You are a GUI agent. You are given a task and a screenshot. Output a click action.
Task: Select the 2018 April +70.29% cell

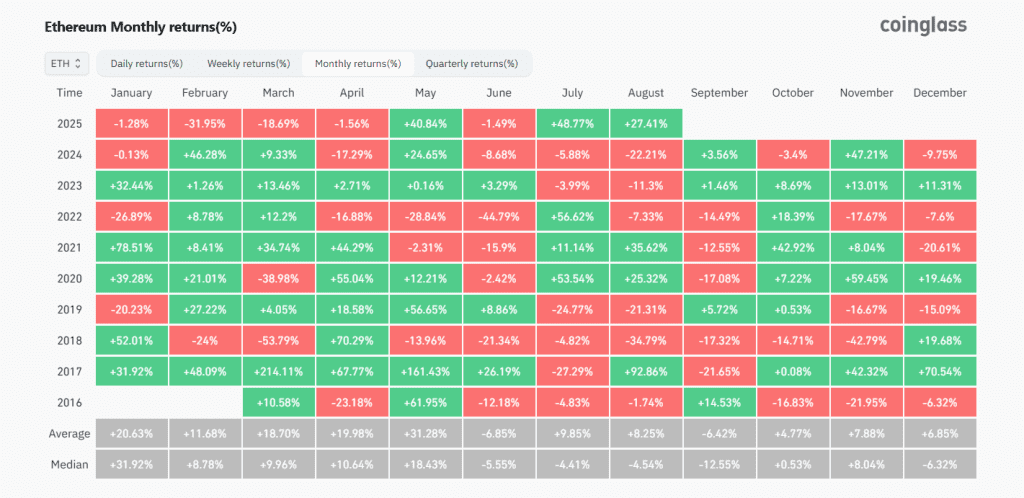(352, 340)
